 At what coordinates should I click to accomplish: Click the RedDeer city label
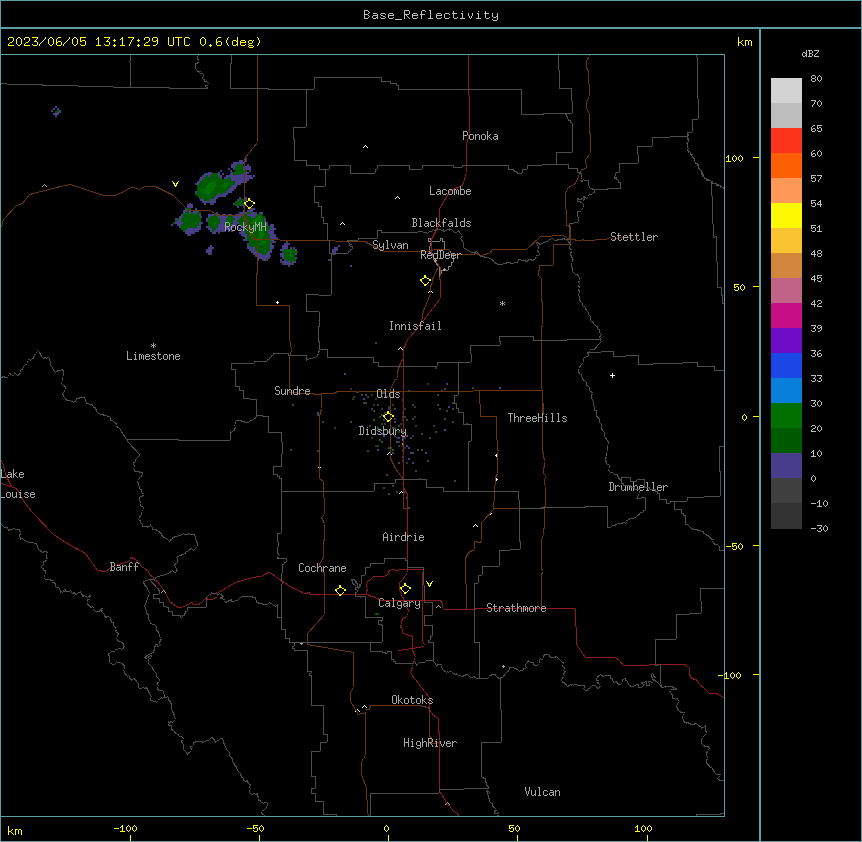click(x=440, y=255)
